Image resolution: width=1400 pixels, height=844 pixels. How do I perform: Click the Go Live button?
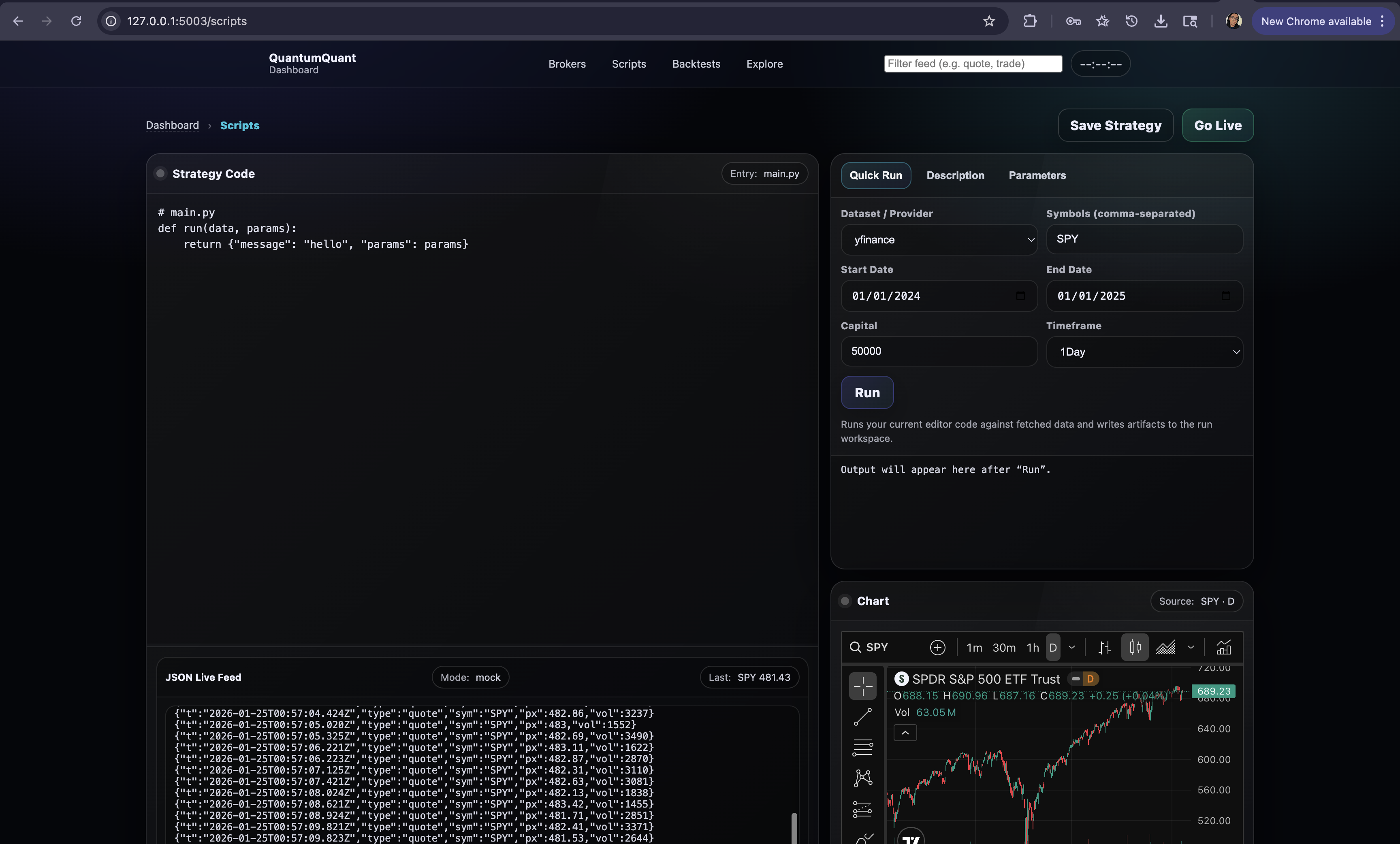pos(1217,126)
